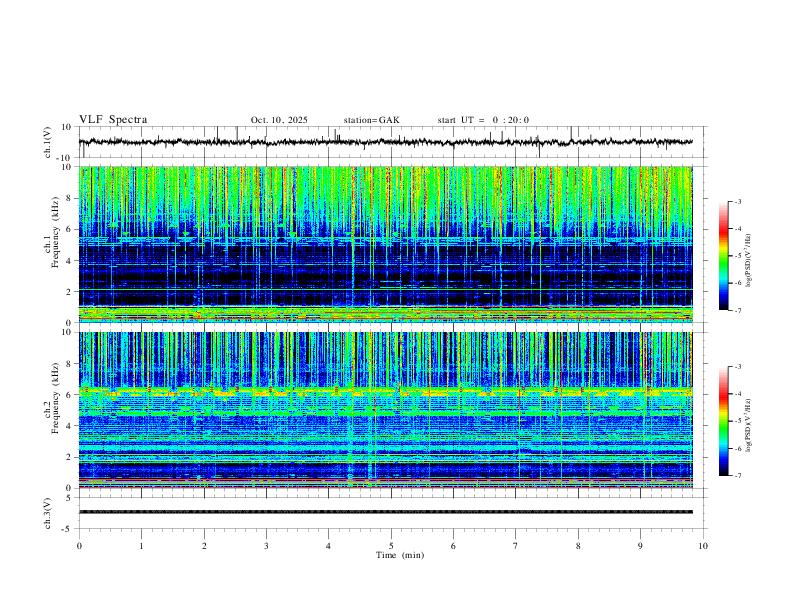Click the ch.1 colorbar "log(PSD)(V²/Hz)" label
The image size is (792, 612).
[x=748, y=261]
